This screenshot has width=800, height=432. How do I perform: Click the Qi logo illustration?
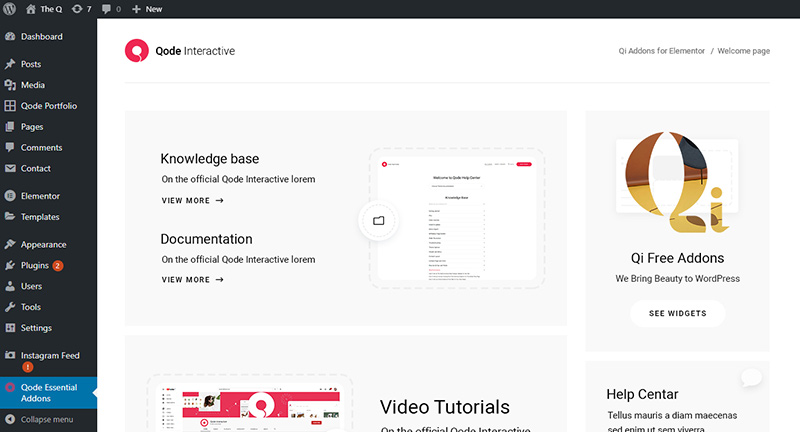tap(678, 182)
